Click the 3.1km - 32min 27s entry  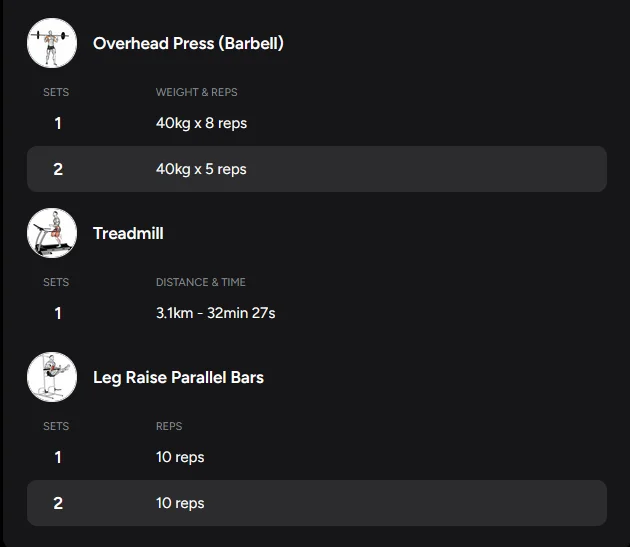click(x=215, y=313)
